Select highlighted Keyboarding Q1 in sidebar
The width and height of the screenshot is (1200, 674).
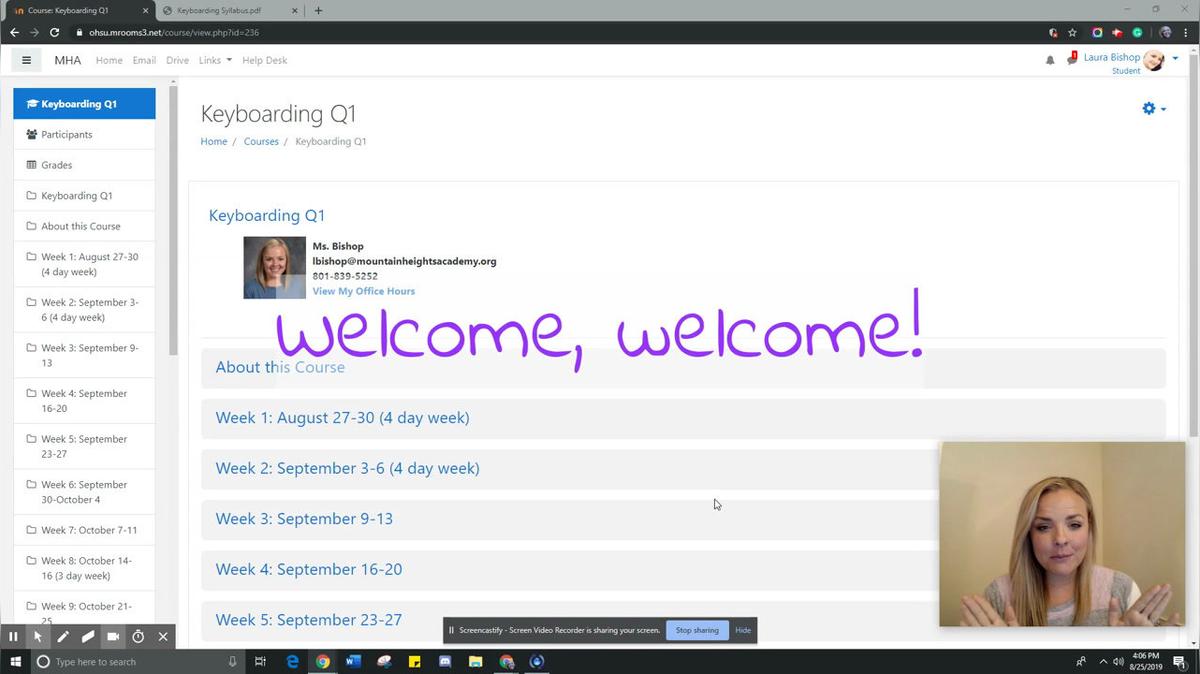pyautogui.click(x=84, y=104)
